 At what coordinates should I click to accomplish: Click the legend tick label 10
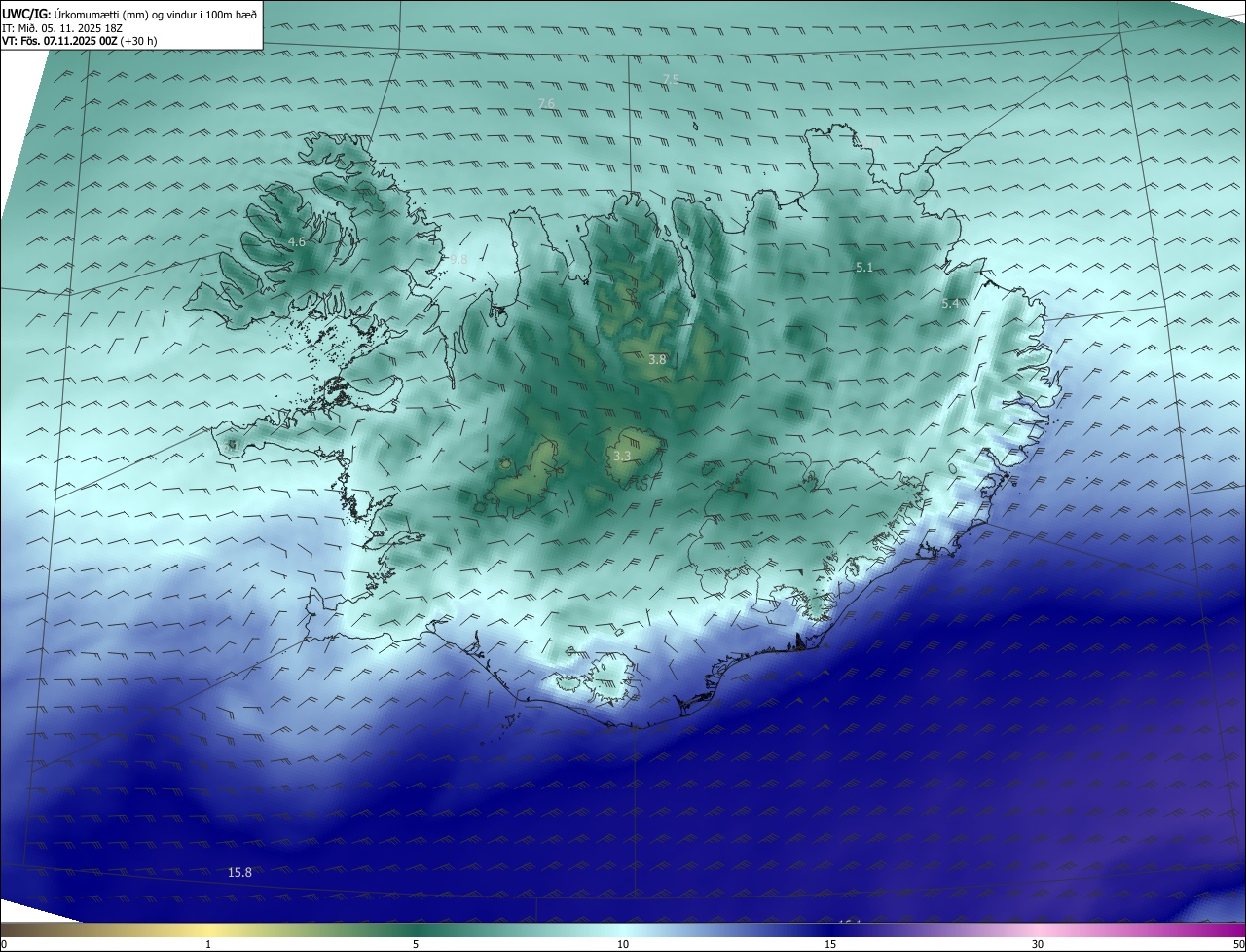coord(623,944)
